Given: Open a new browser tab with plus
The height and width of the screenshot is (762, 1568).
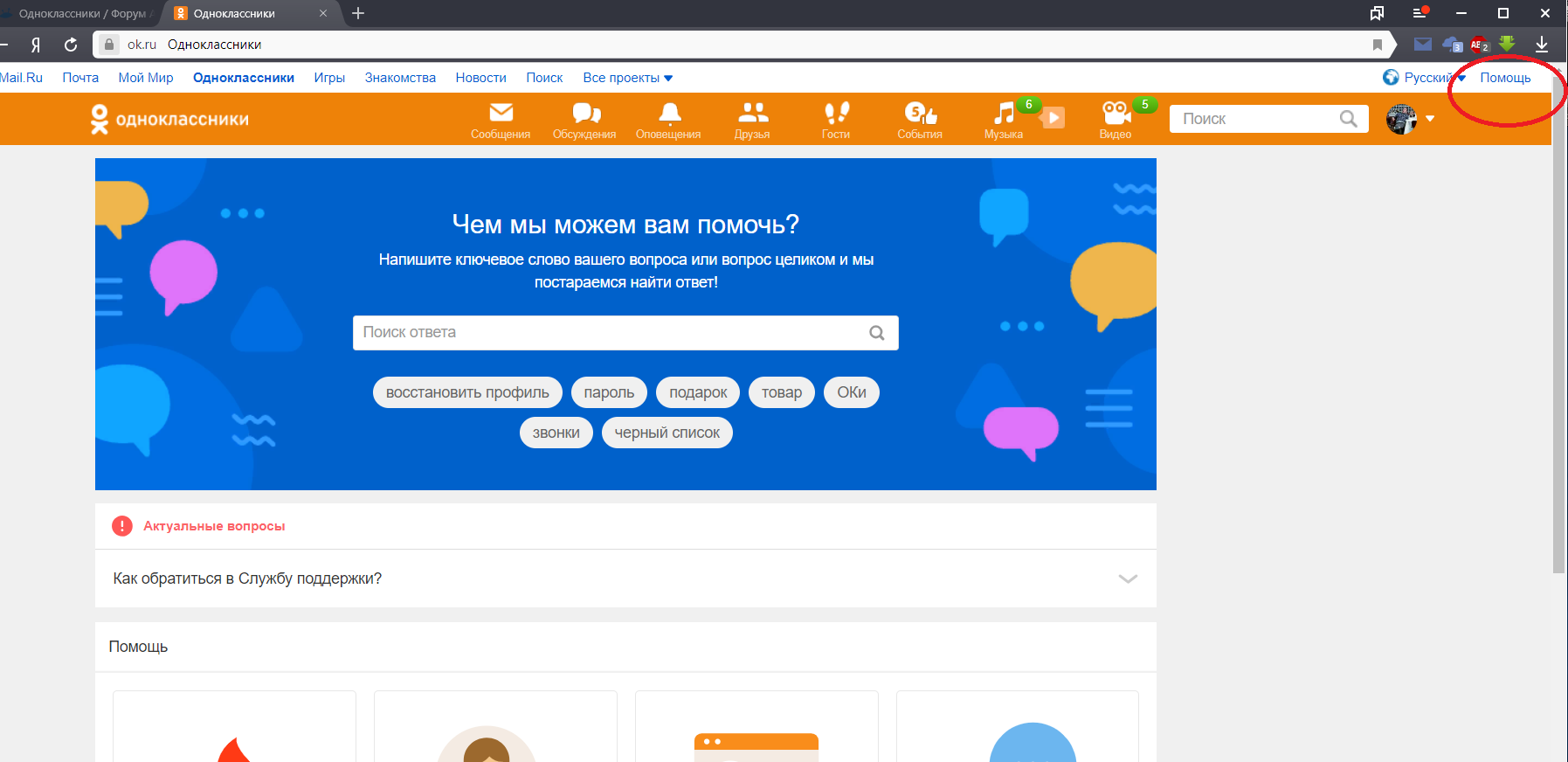Looking at the screenshot, I should 358,13.
